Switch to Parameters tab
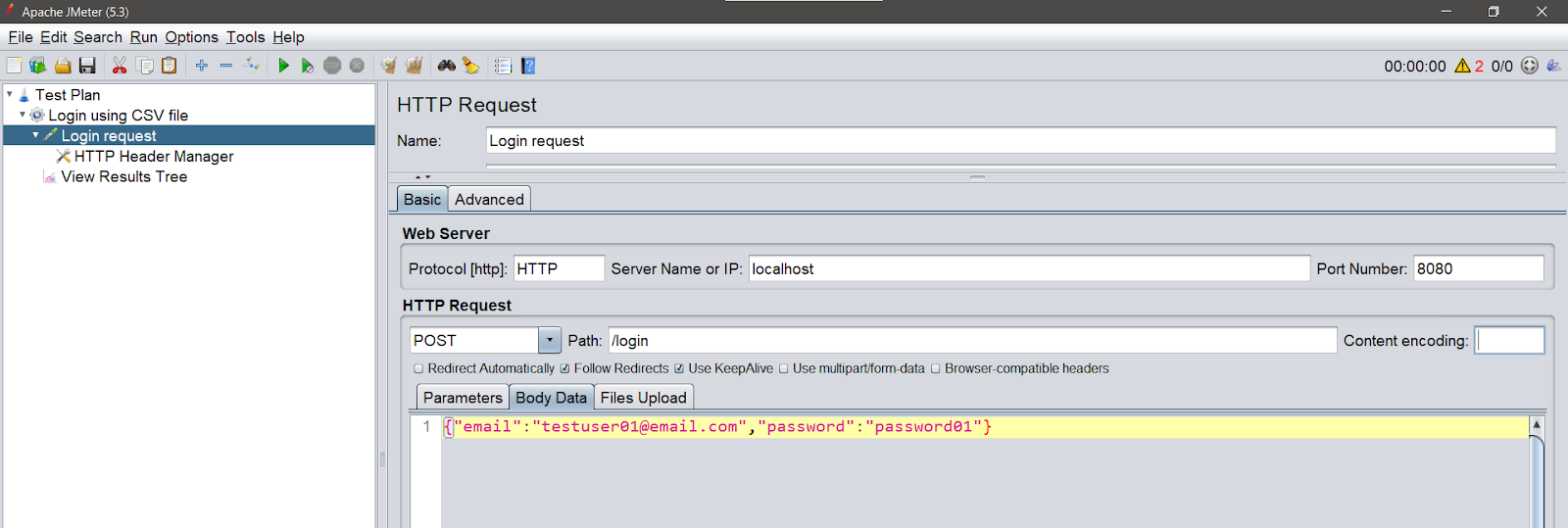The width and height of the screenshot is (1568, 528). [x=463, y=397]
